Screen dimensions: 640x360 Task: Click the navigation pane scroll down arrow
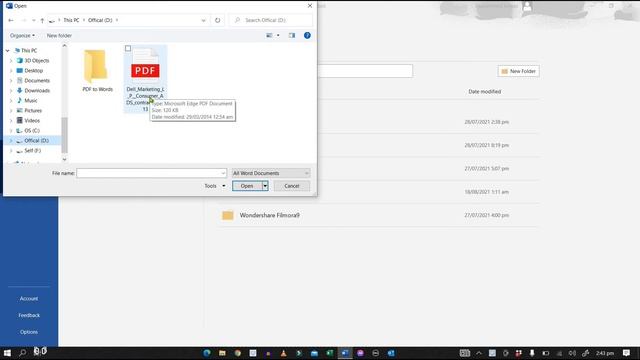(64, 159)
